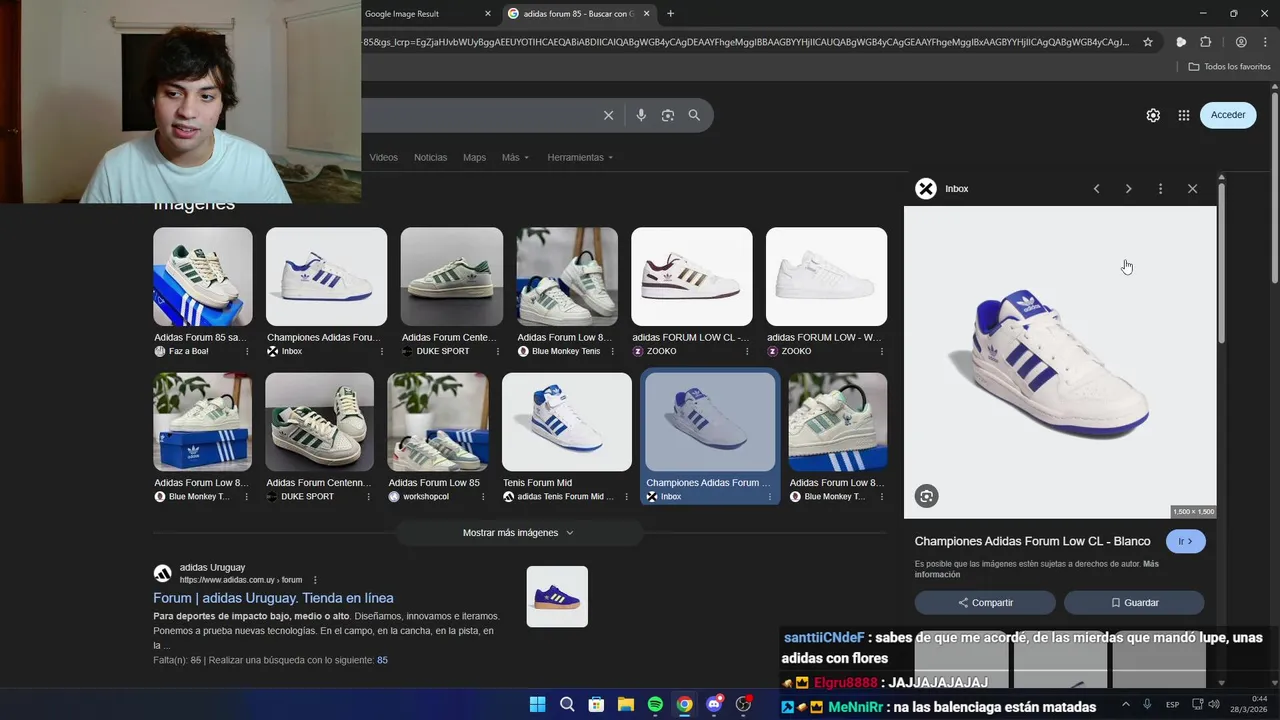Open Spotify from the taskbar
1280x720 pixels.
coord(655,704)
